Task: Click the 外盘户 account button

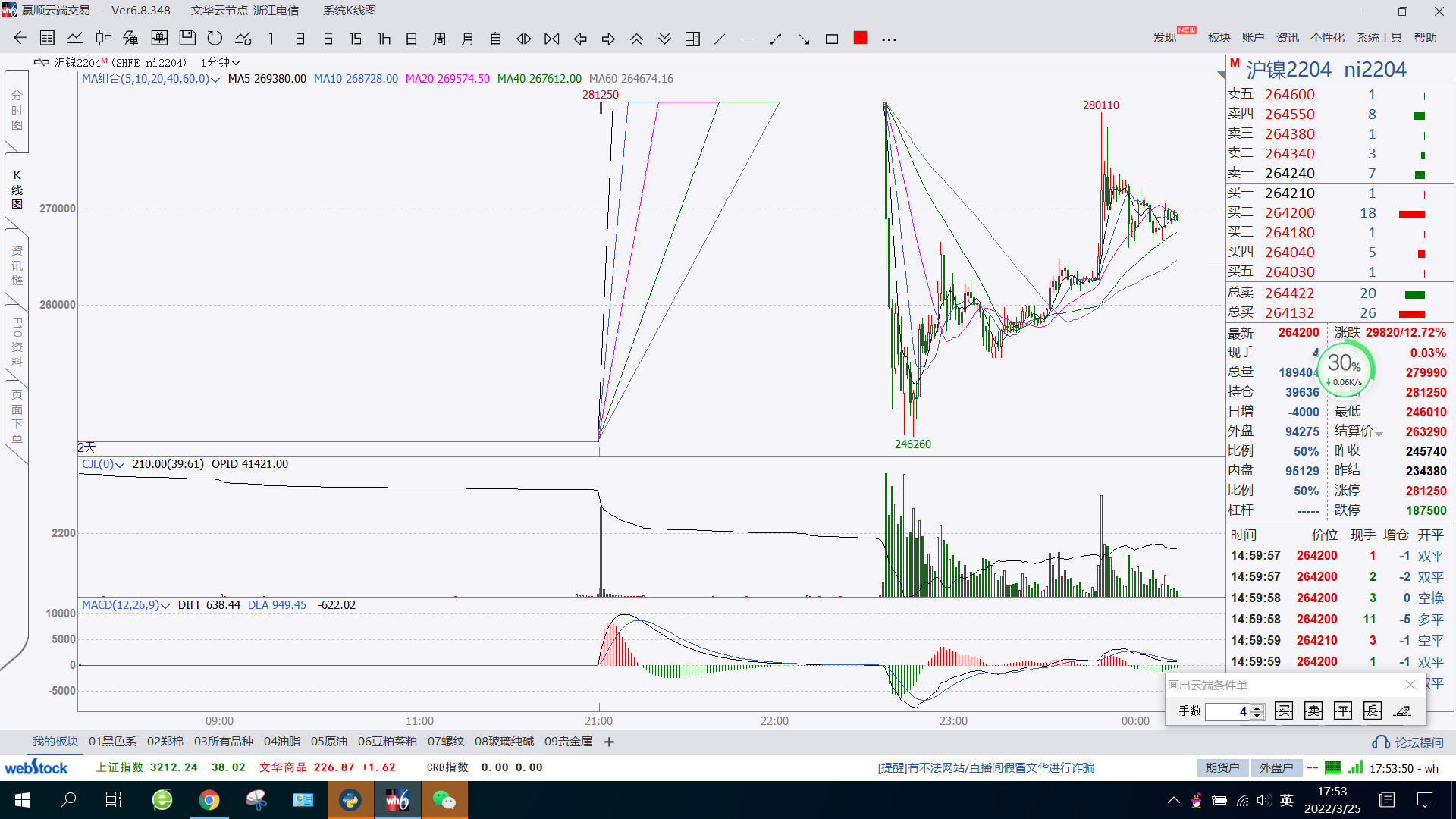Action: (1276, 767)
